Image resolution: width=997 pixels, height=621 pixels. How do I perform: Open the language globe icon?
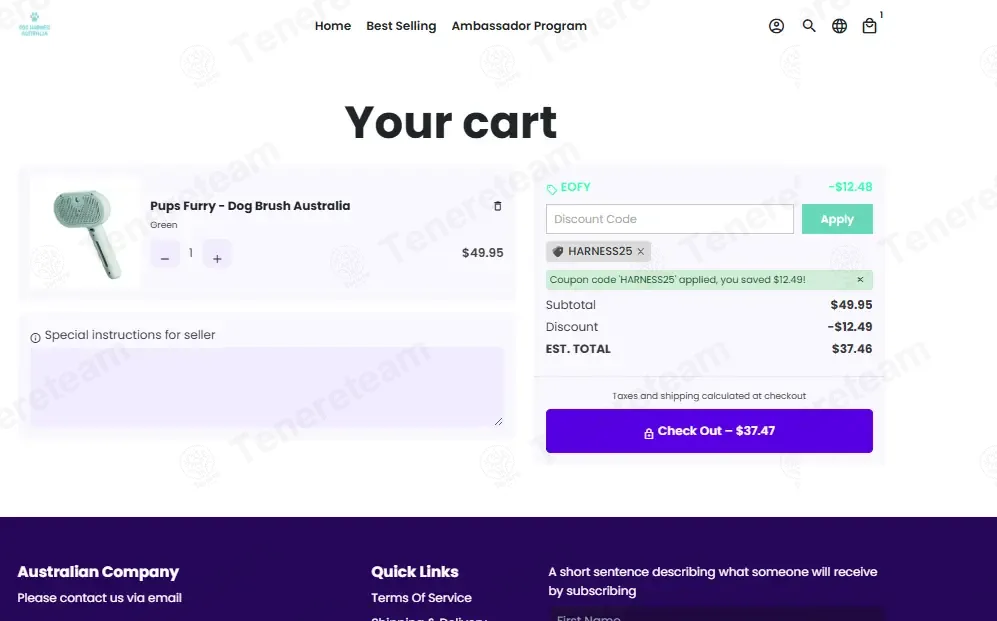pyautogui.click(x=839, y=26)
